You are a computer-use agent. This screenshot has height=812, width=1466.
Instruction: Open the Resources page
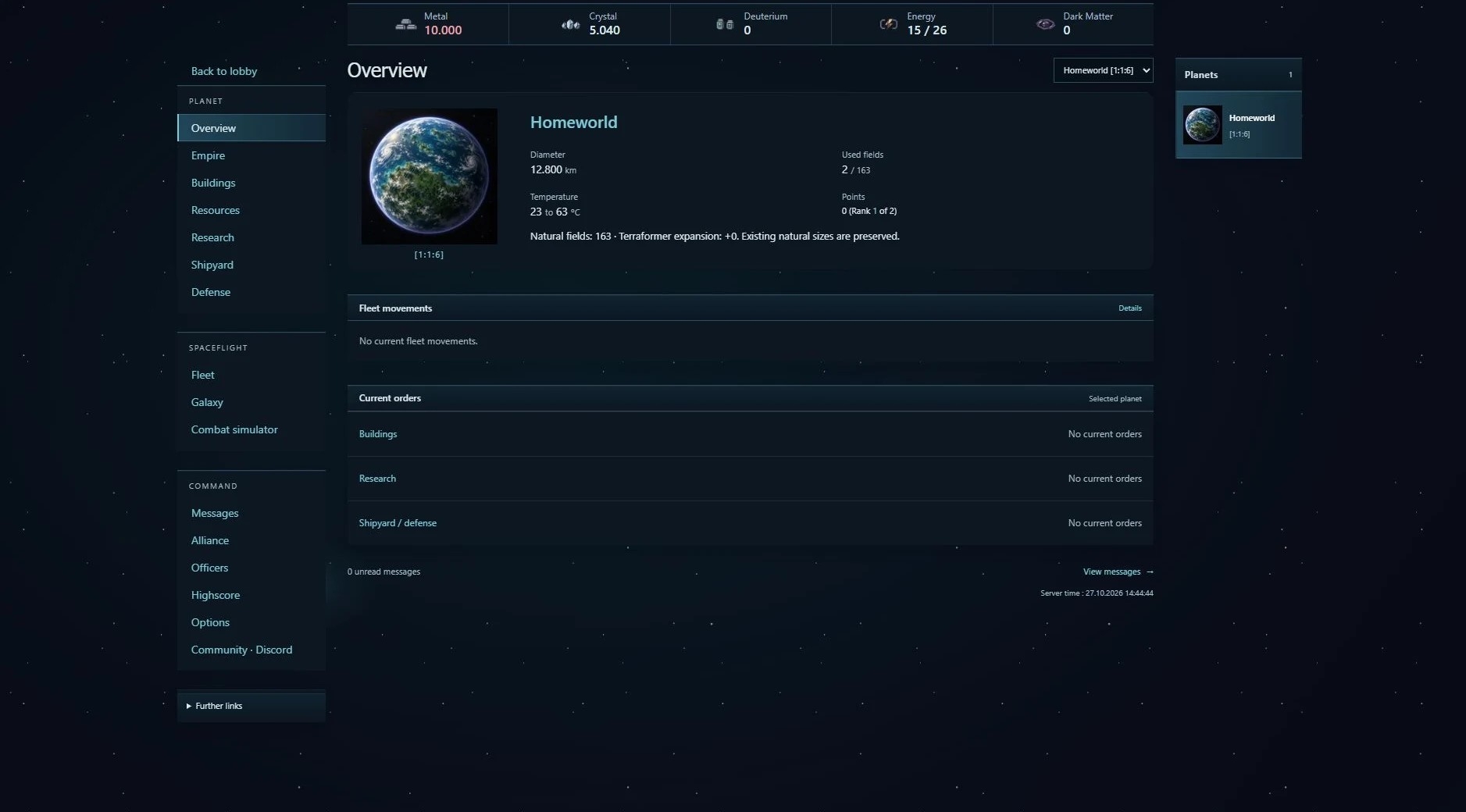[x=251, y=210]
